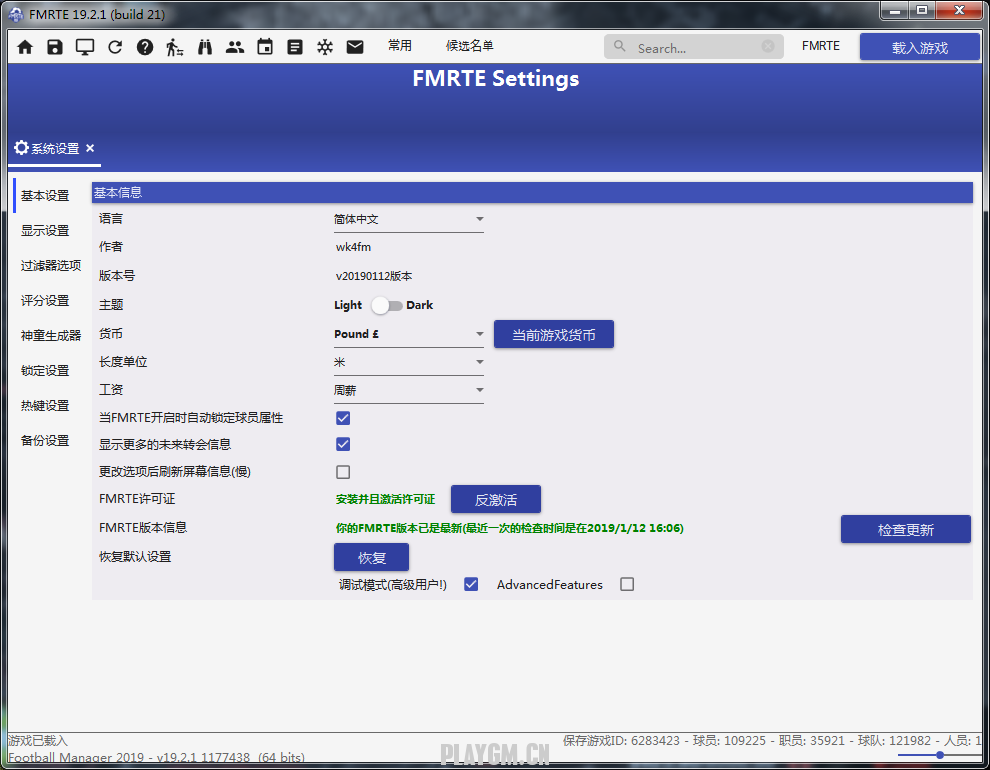Image resolution: width=990 pixels, height=770 pixels.
Task: Select 锁定设置 in the sidebar
Action: point(45,370)
